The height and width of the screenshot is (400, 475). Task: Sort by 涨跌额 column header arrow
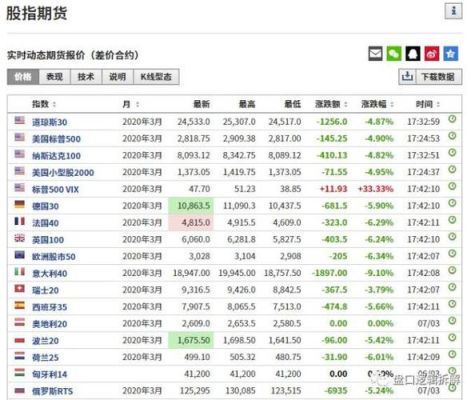pyautogui.click(x=346, y=105)
